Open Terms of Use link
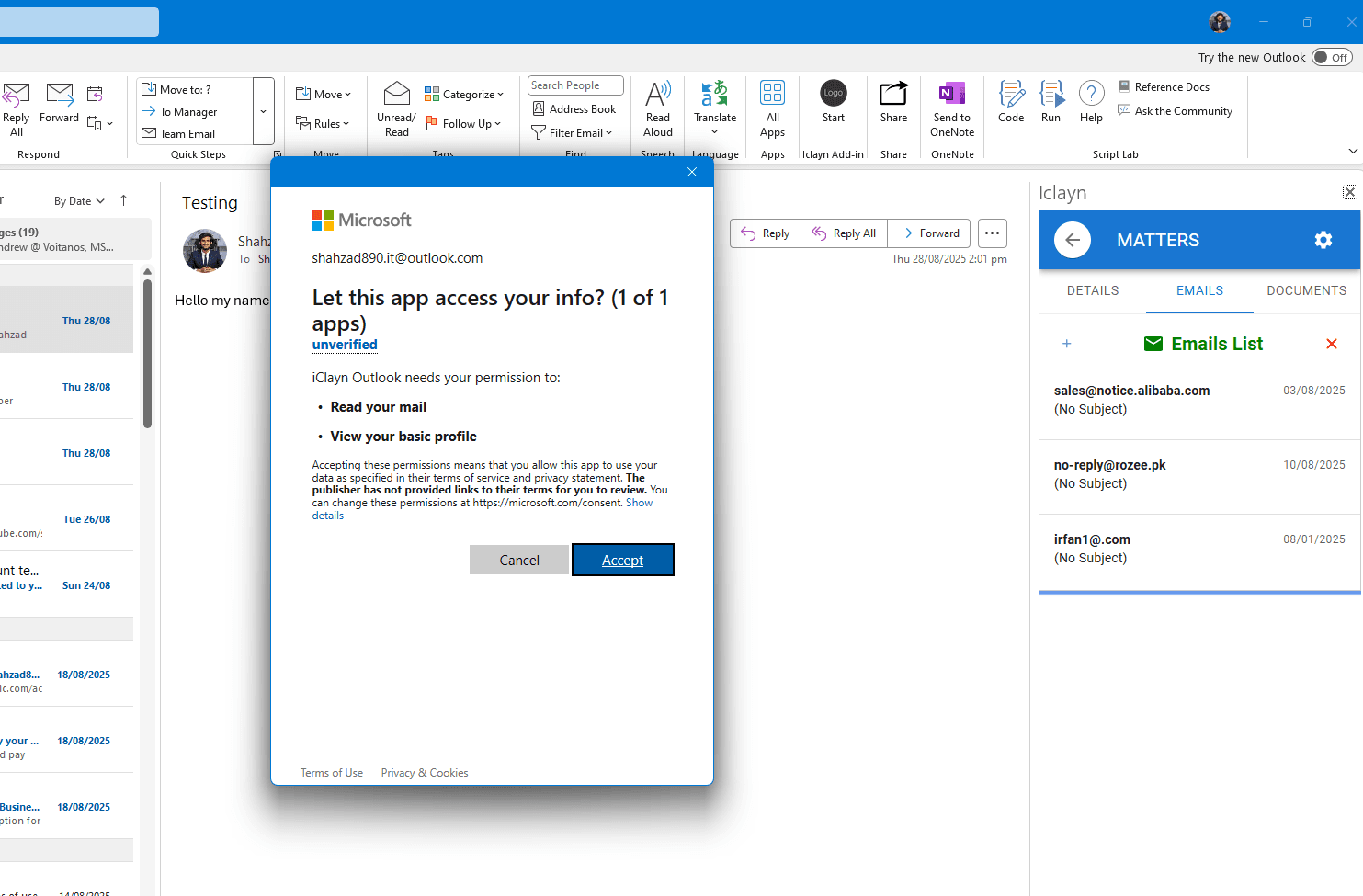 click(x=332, y=773)
